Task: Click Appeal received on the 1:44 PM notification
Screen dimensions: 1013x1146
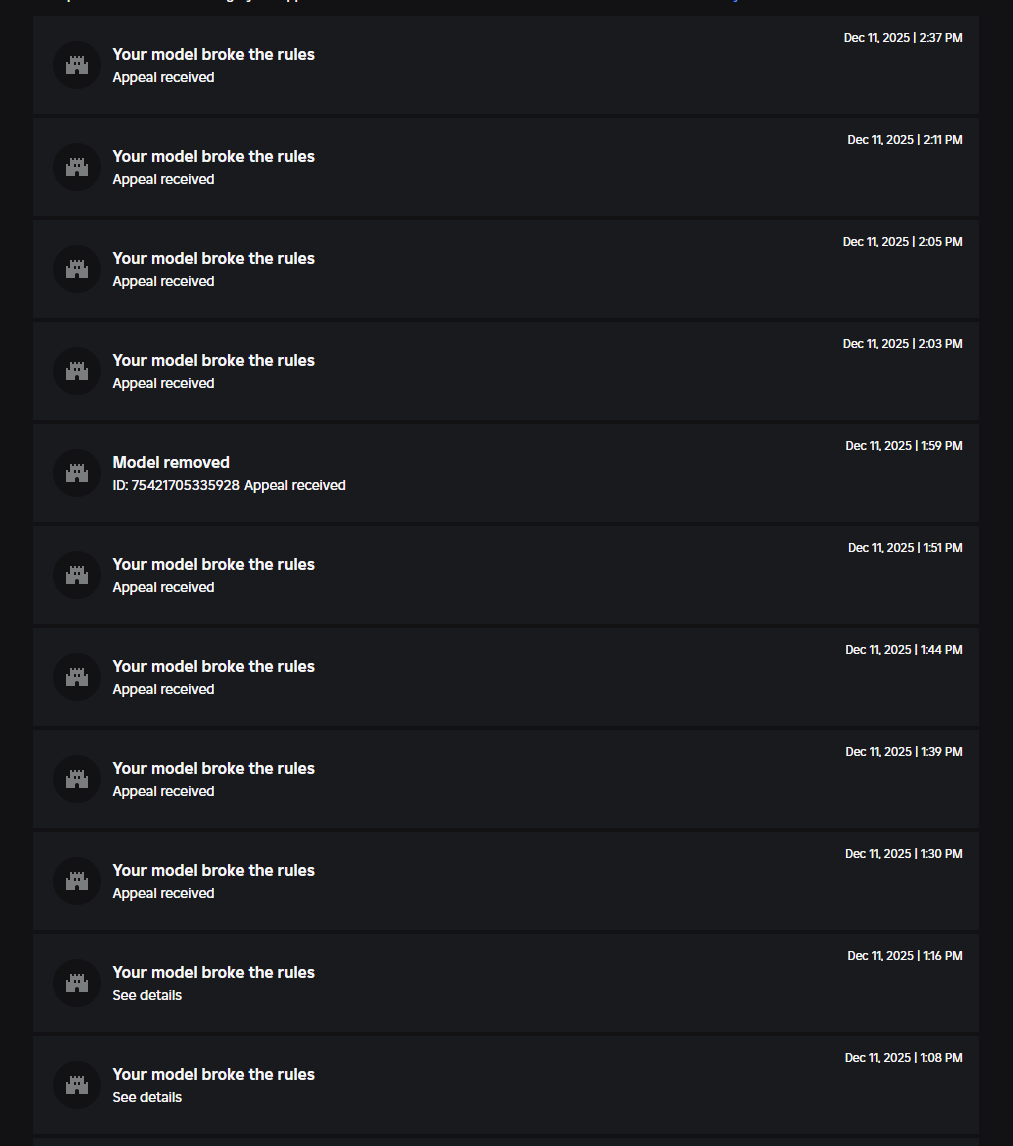Action: 163,689
